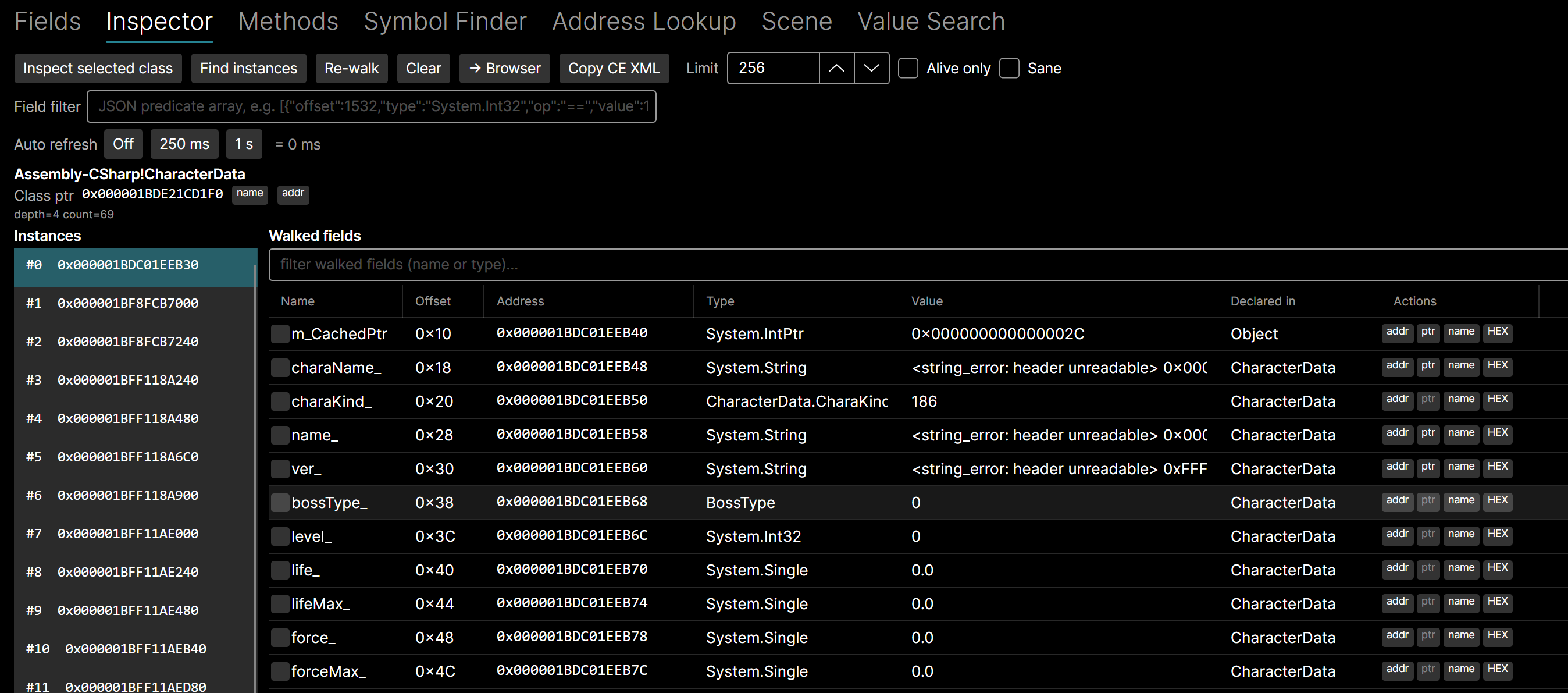Select instance #1 0x000001BF8FCB7000
Image resolution: width=1568 pixels, height=693 pixels.
point(134,303)
